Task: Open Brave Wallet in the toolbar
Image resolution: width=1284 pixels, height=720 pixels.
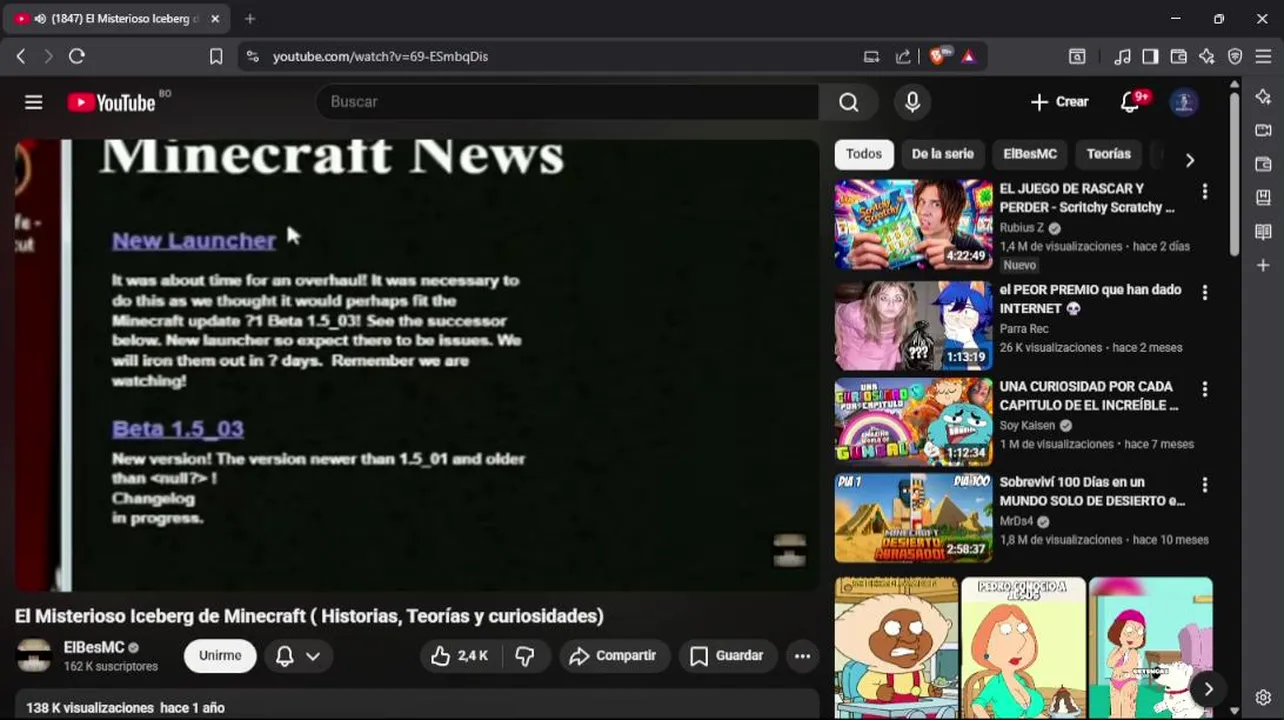Action: coord(1179,57)
